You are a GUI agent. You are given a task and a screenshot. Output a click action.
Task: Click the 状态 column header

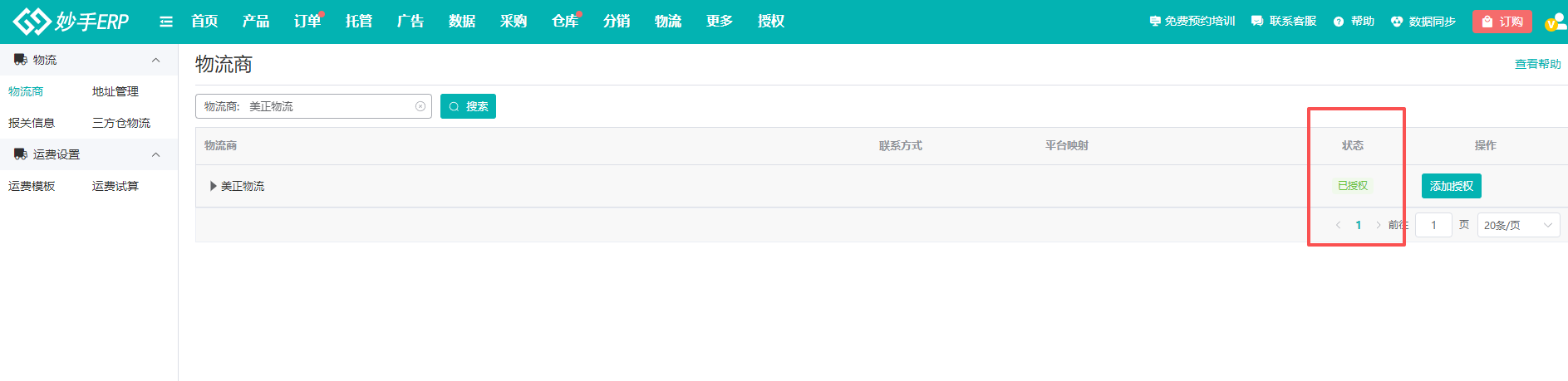coord(1353,145)
